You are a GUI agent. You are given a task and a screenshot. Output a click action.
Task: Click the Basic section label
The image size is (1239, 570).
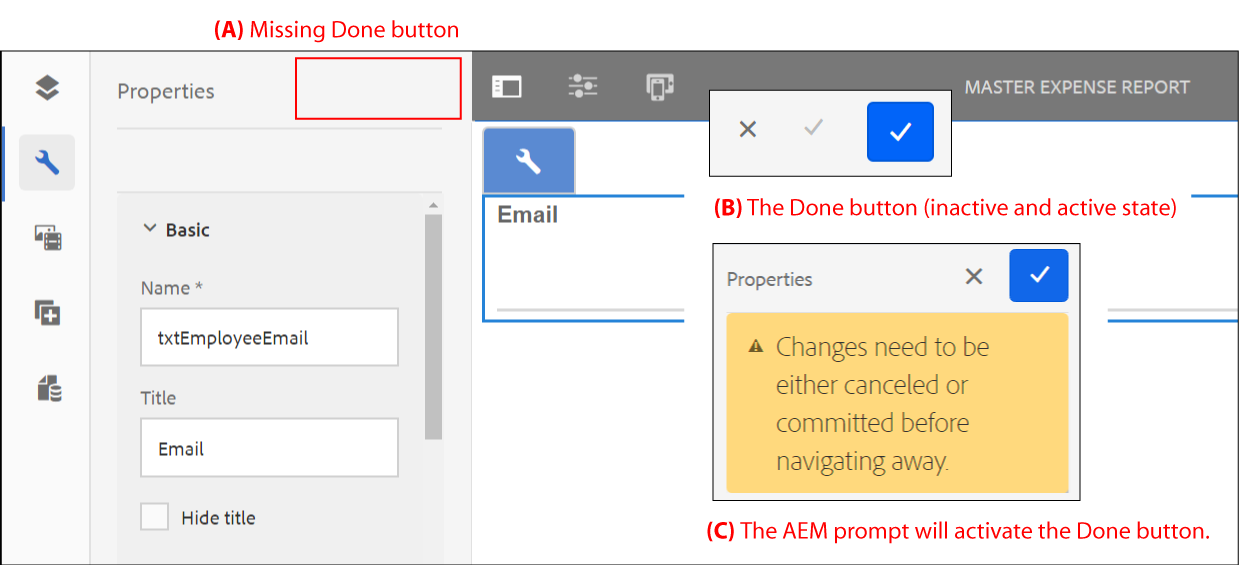coord(188,230)
